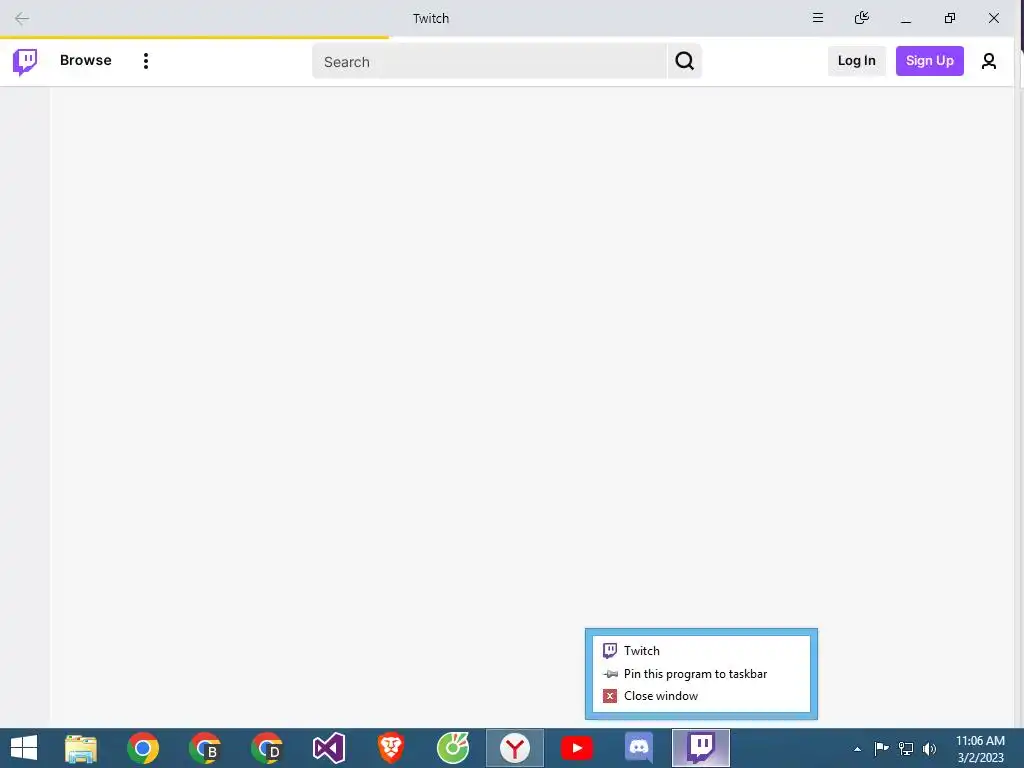Open the three-dot more options menu
The height and width of the screenshot is (768, 1024).
(146, 61)
